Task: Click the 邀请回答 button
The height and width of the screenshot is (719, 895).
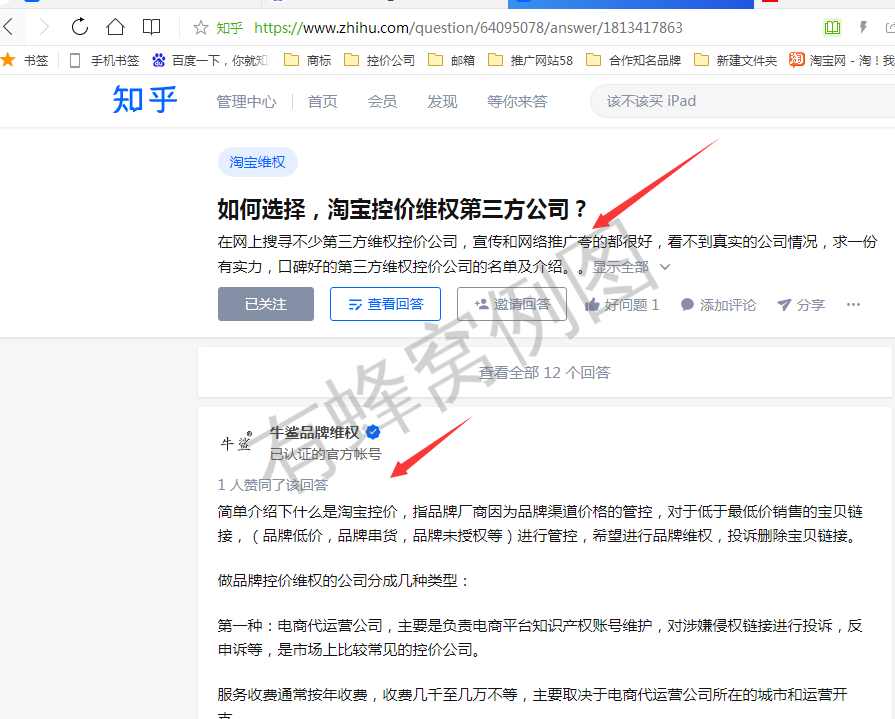Action: (x=512, y=304)
